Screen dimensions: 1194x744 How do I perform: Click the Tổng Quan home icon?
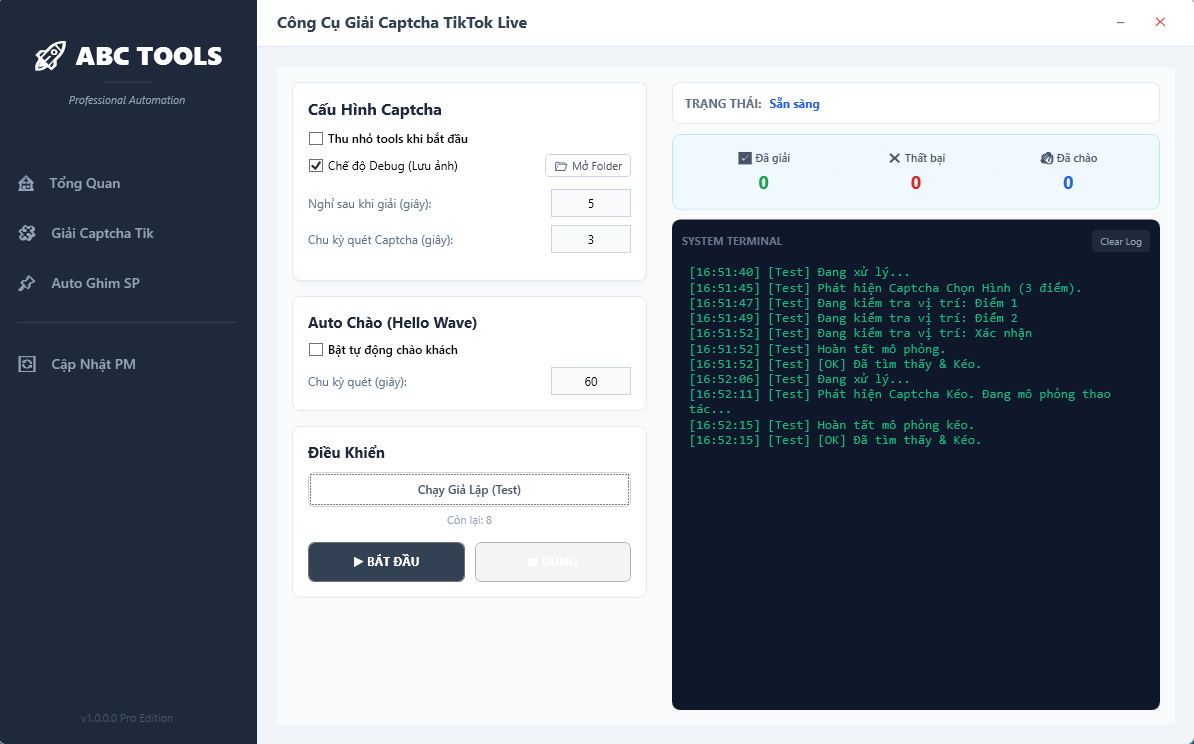click(27, 183)
